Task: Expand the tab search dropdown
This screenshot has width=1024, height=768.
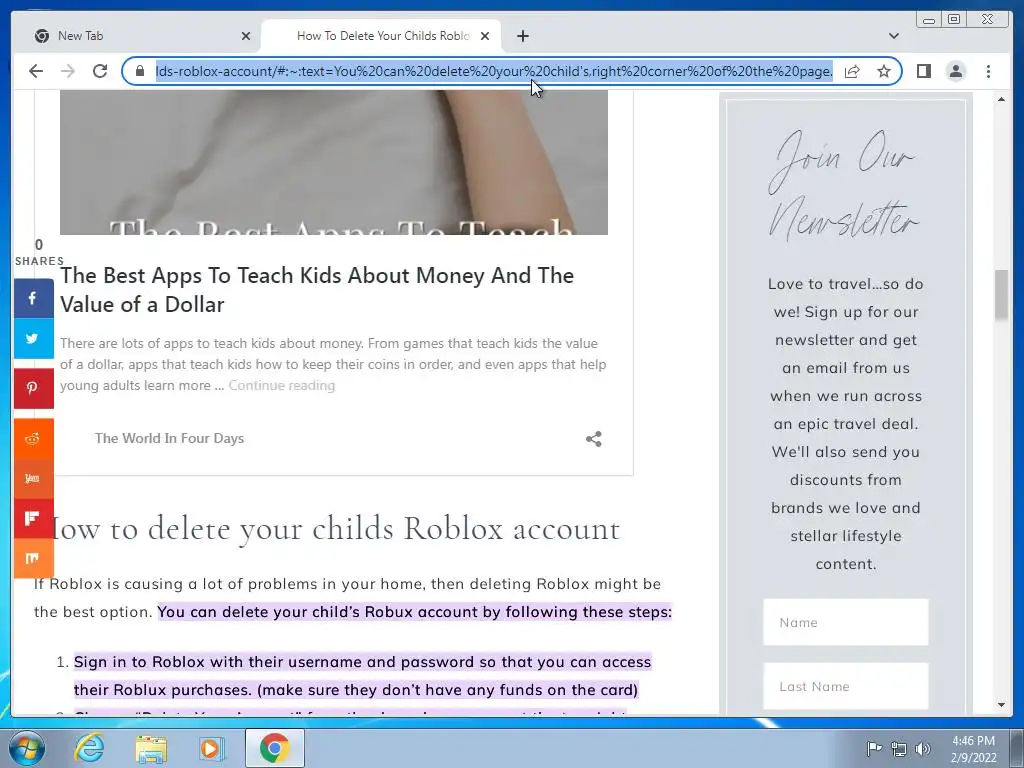Action: point(893,36)
